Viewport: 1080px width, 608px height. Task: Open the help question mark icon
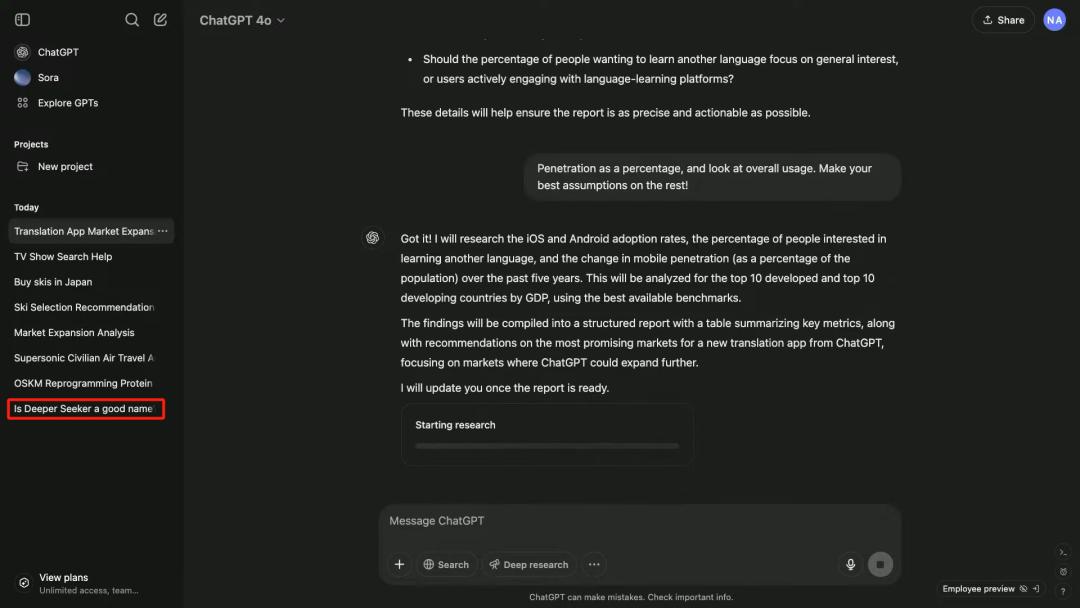(1063, 591)
